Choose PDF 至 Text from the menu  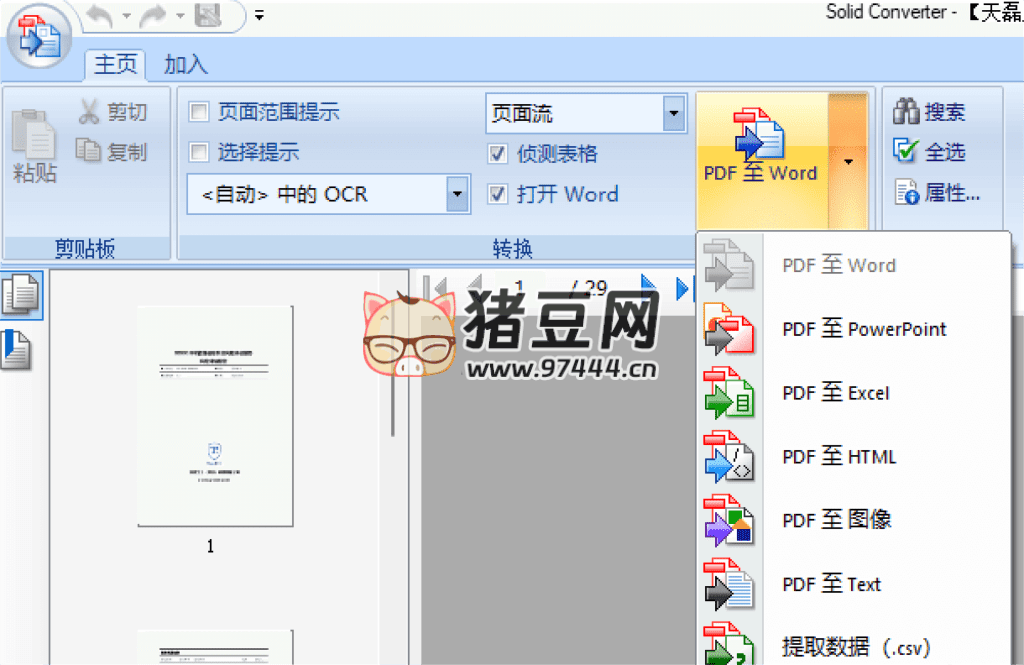(x=831, y=584)
